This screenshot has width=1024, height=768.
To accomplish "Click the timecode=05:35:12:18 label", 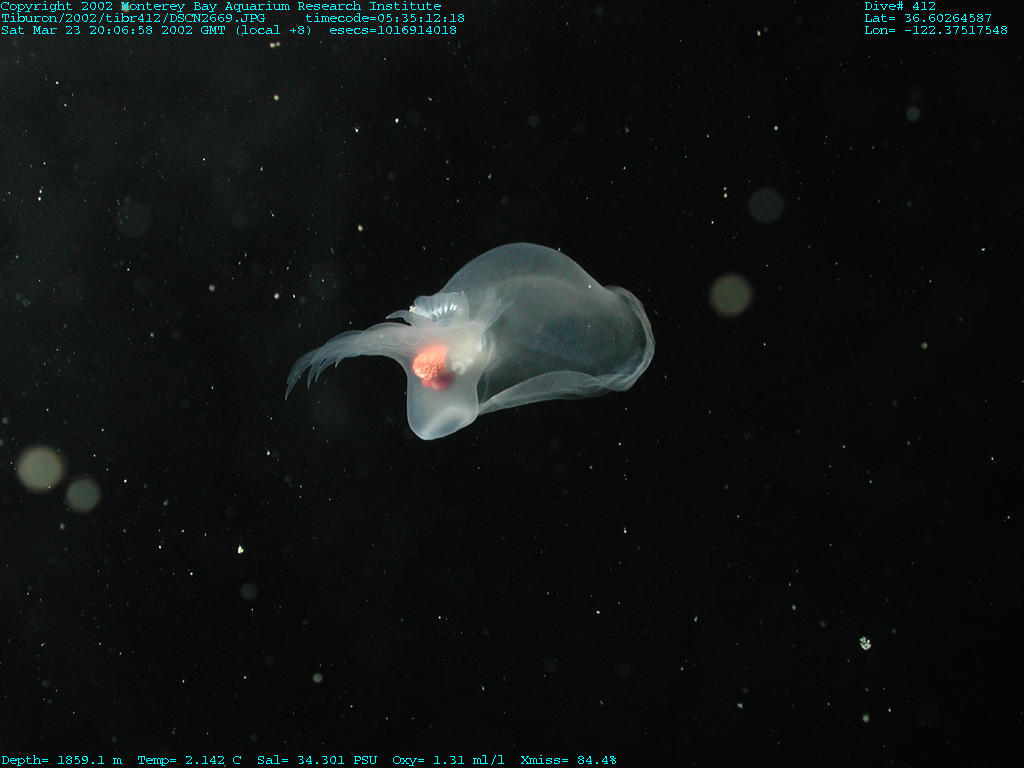I will point(385,18).
